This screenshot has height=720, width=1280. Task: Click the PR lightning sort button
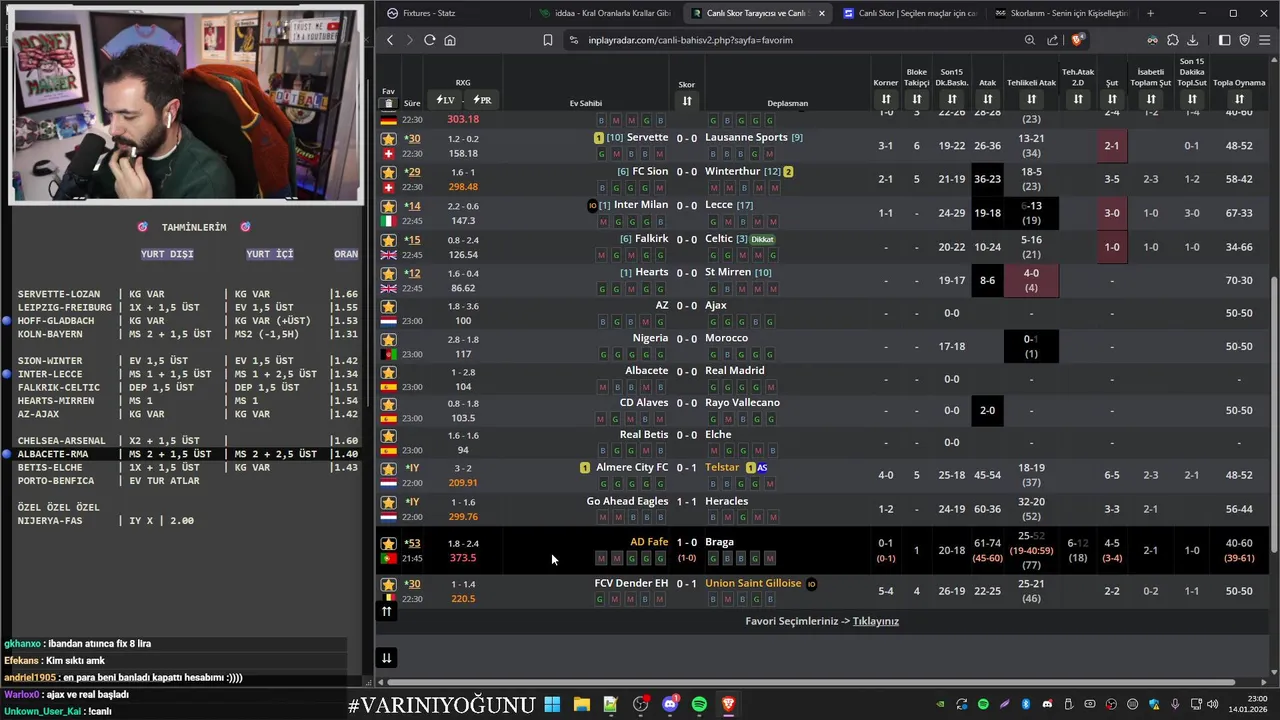pyautogui.click(x=482, y=100)
